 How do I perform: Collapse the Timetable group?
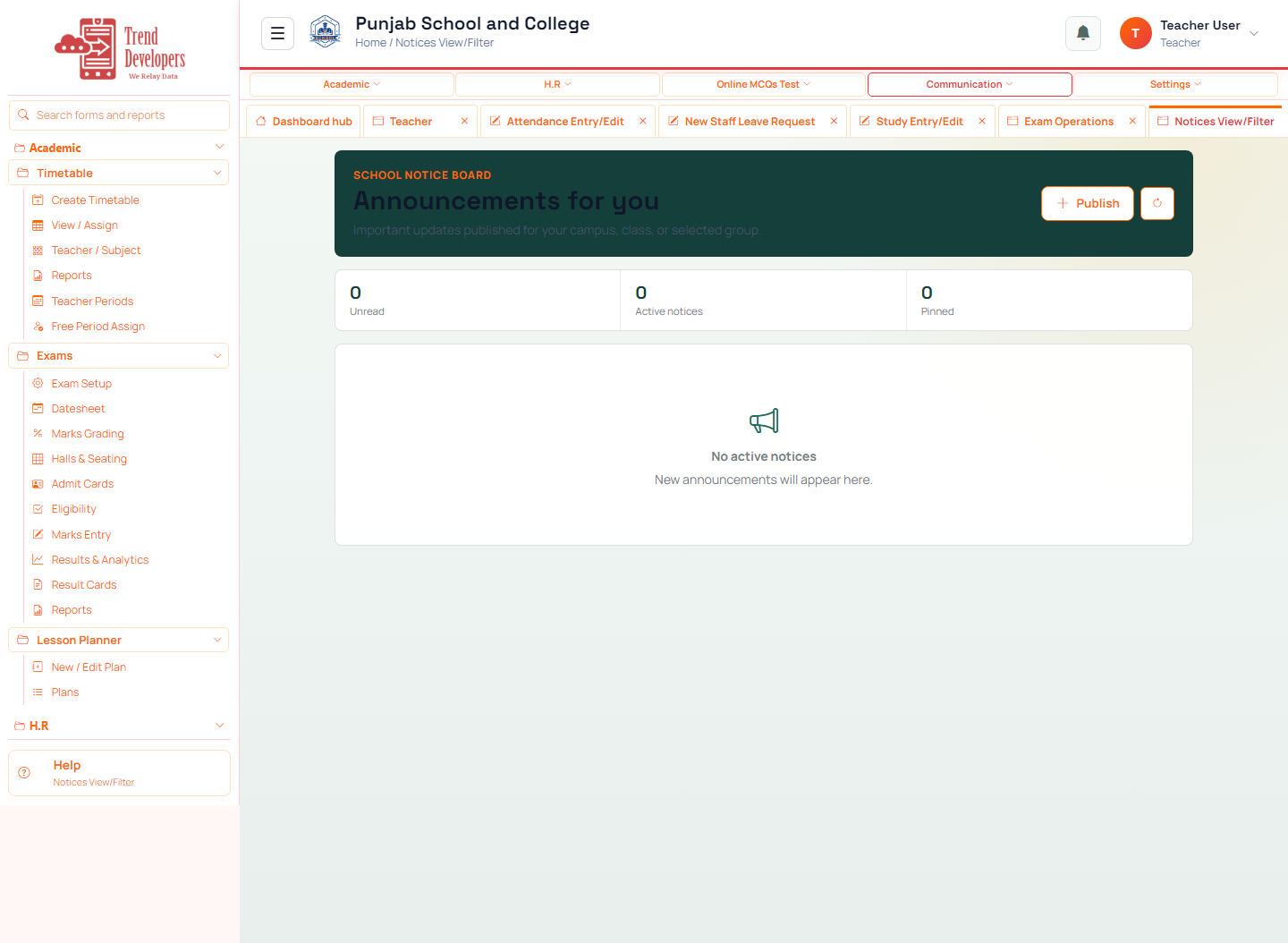(217, 173)
